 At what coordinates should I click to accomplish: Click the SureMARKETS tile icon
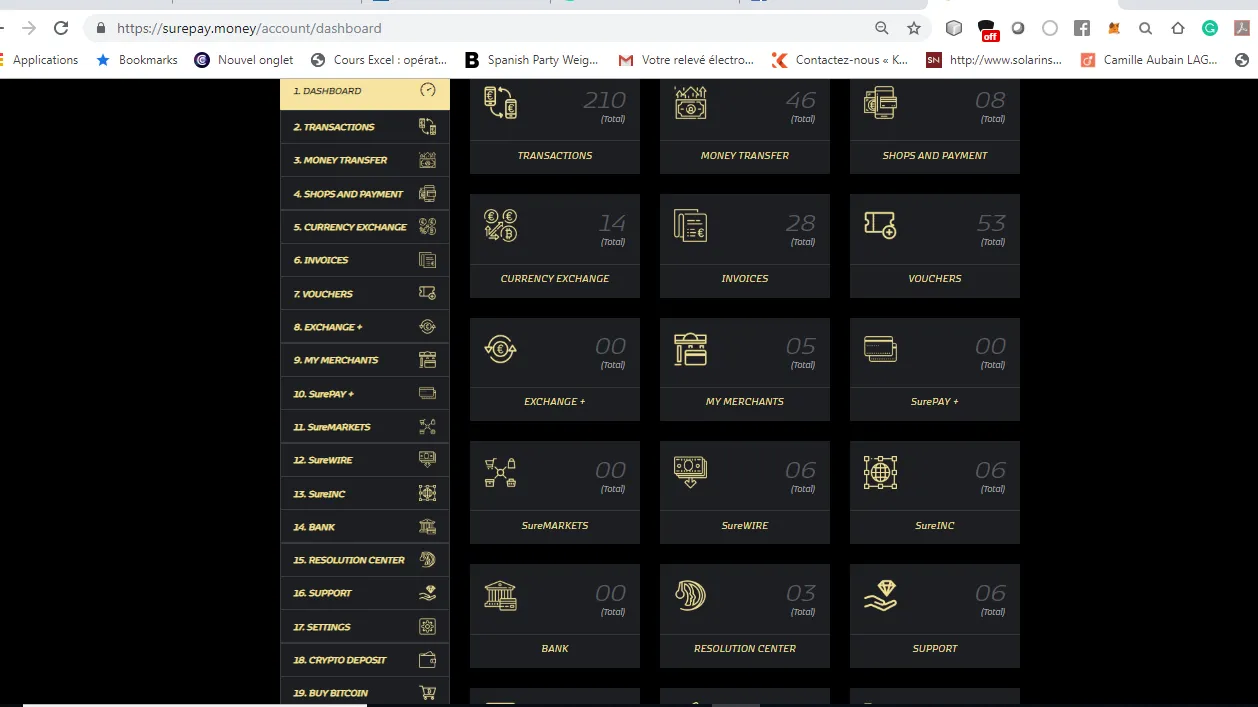click(x=501, y=472)
